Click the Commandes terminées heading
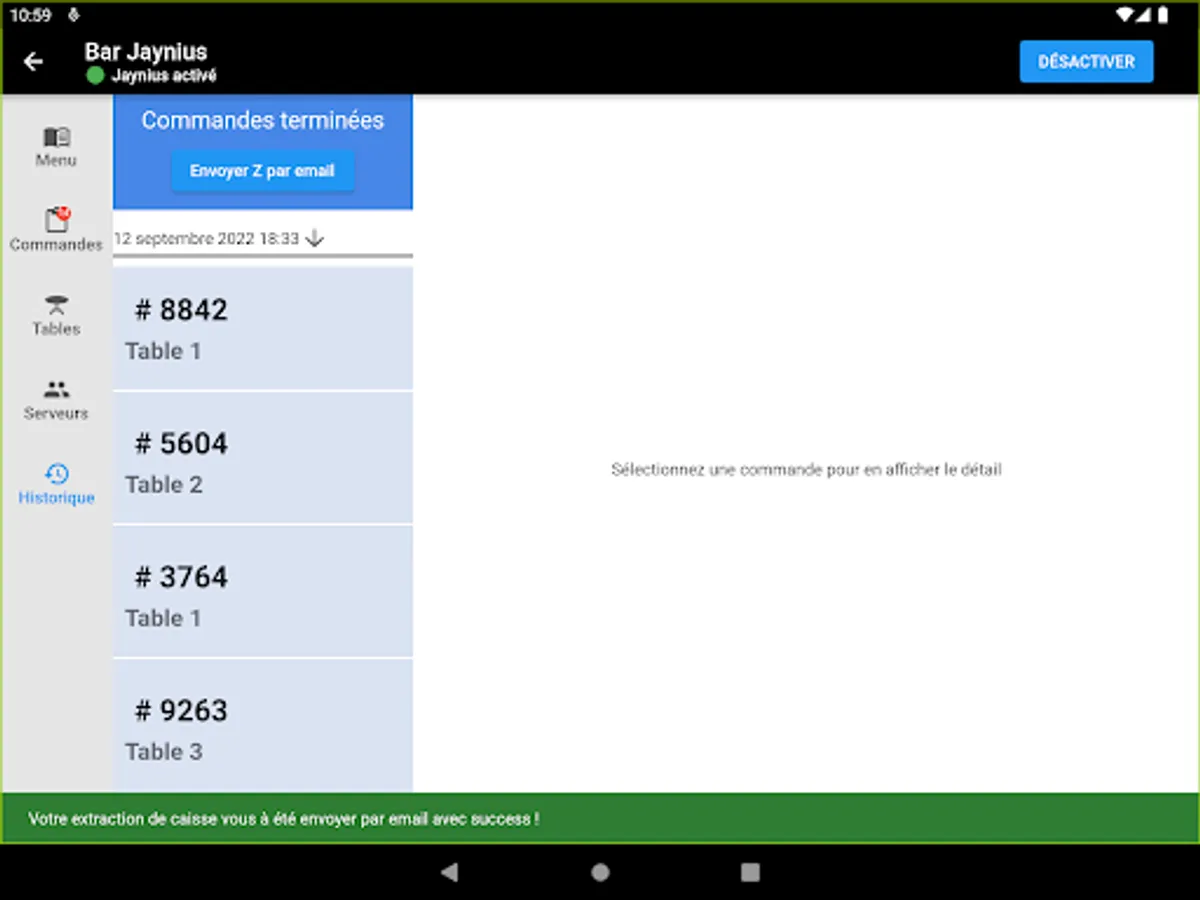 (263, 120)
